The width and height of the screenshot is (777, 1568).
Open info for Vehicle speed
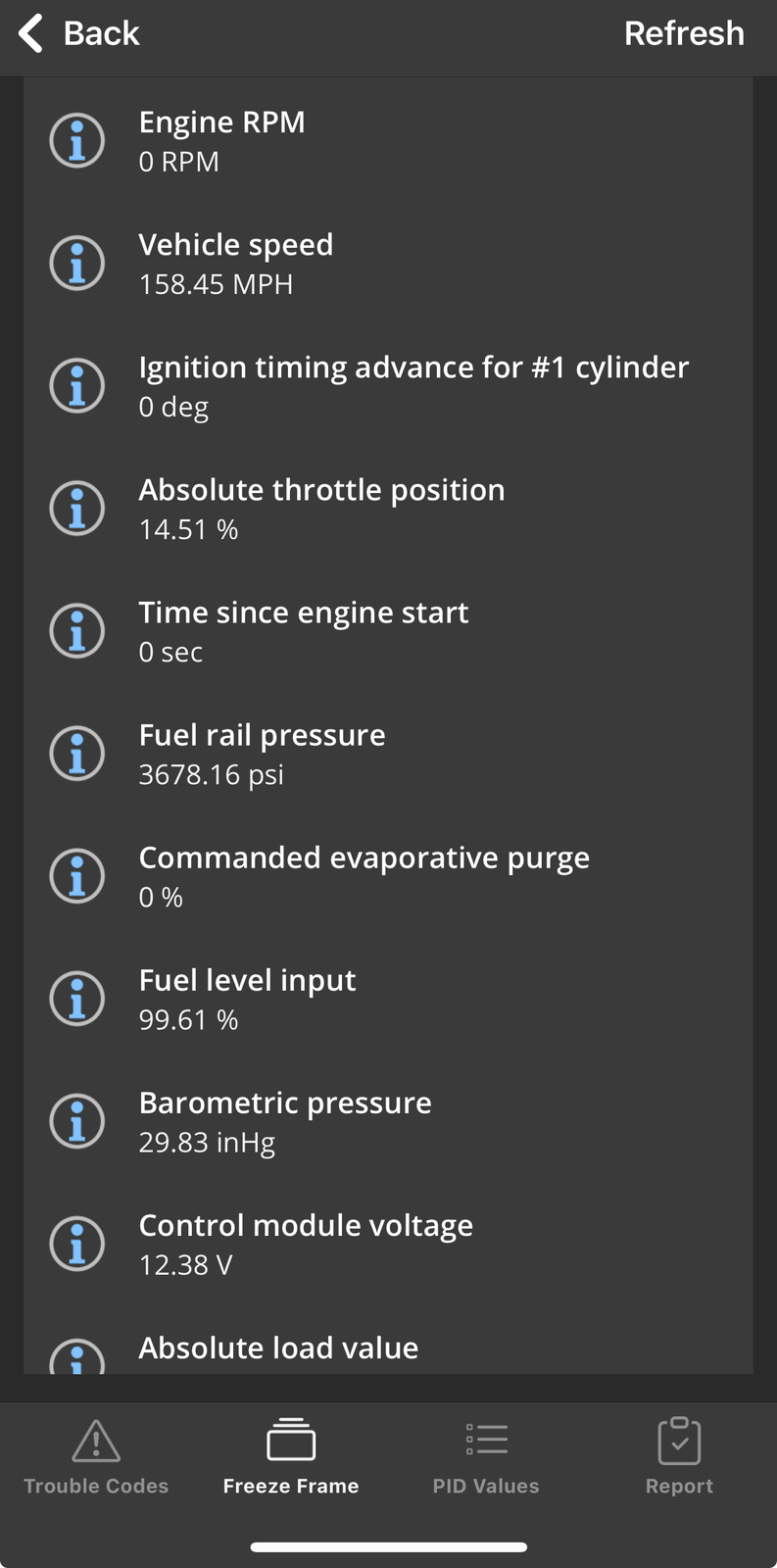tap(77, 263)
